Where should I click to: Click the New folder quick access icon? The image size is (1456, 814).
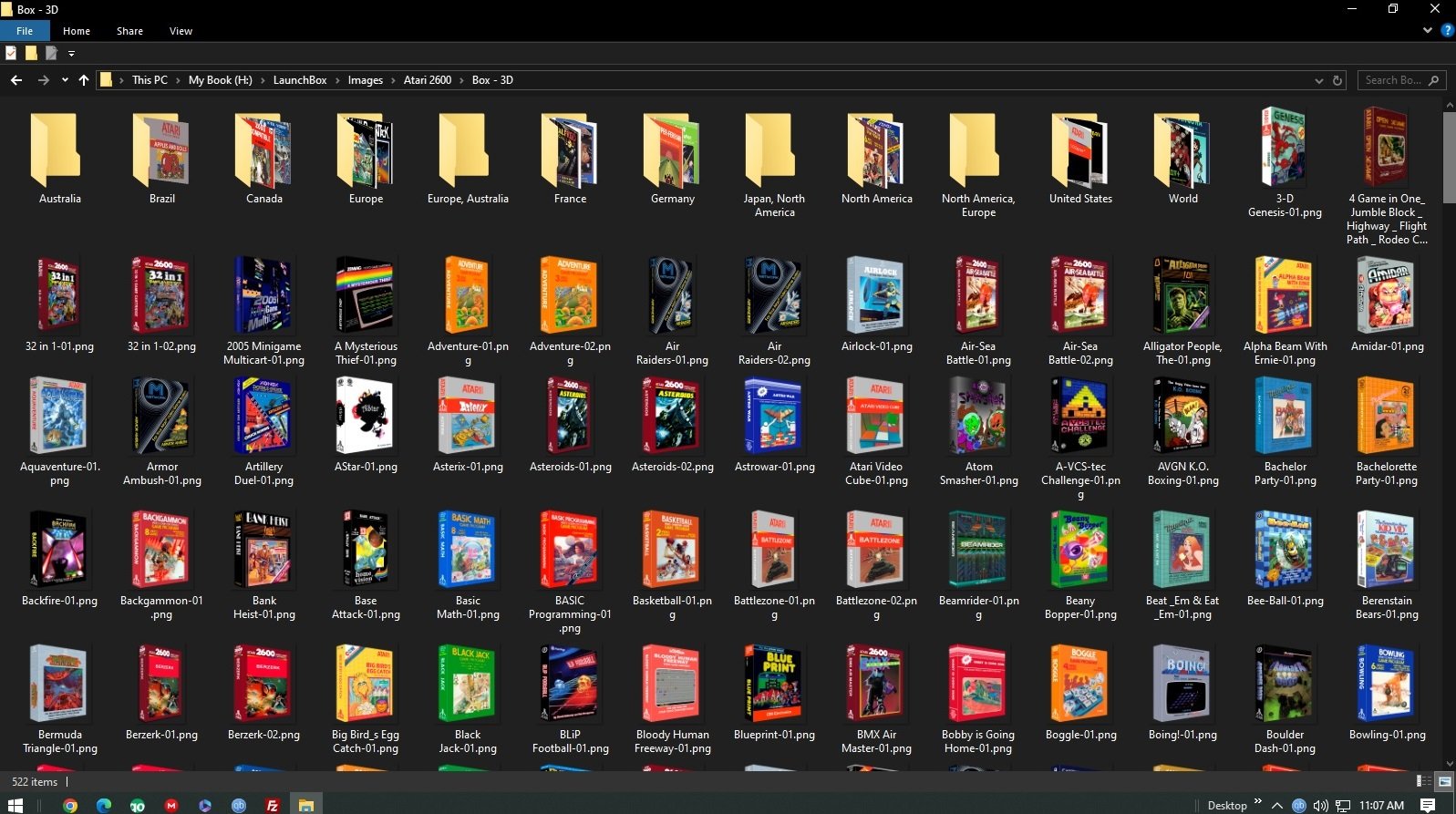(x=31, y=54)
